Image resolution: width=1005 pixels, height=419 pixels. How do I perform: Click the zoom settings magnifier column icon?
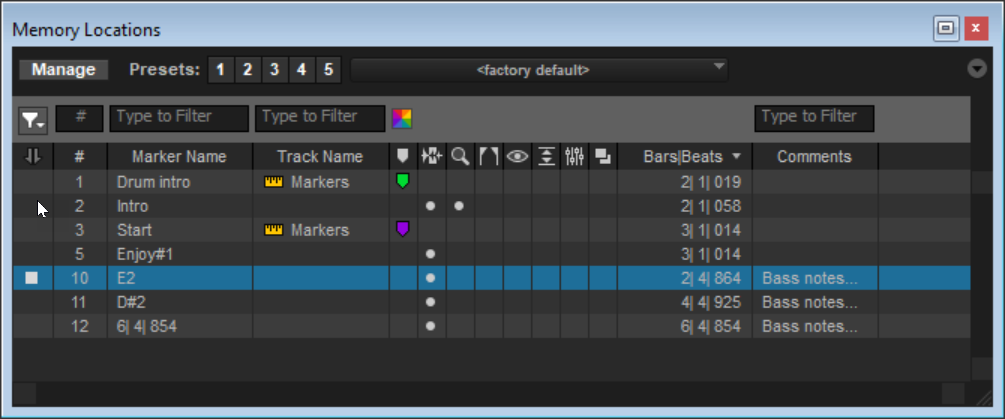pos(460,156)
